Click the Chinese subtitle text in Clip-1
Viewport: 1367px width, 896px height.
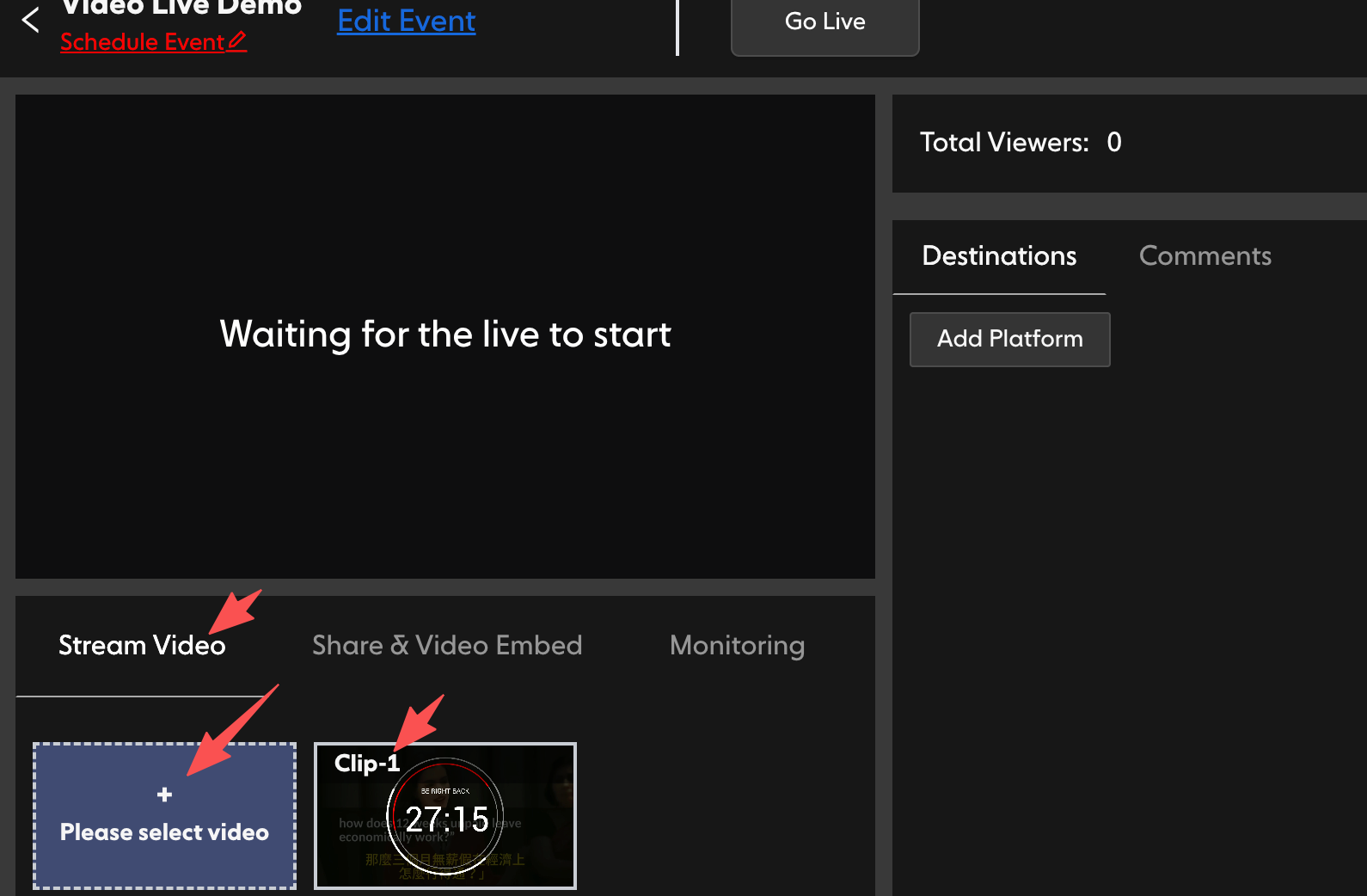[444, 866]
